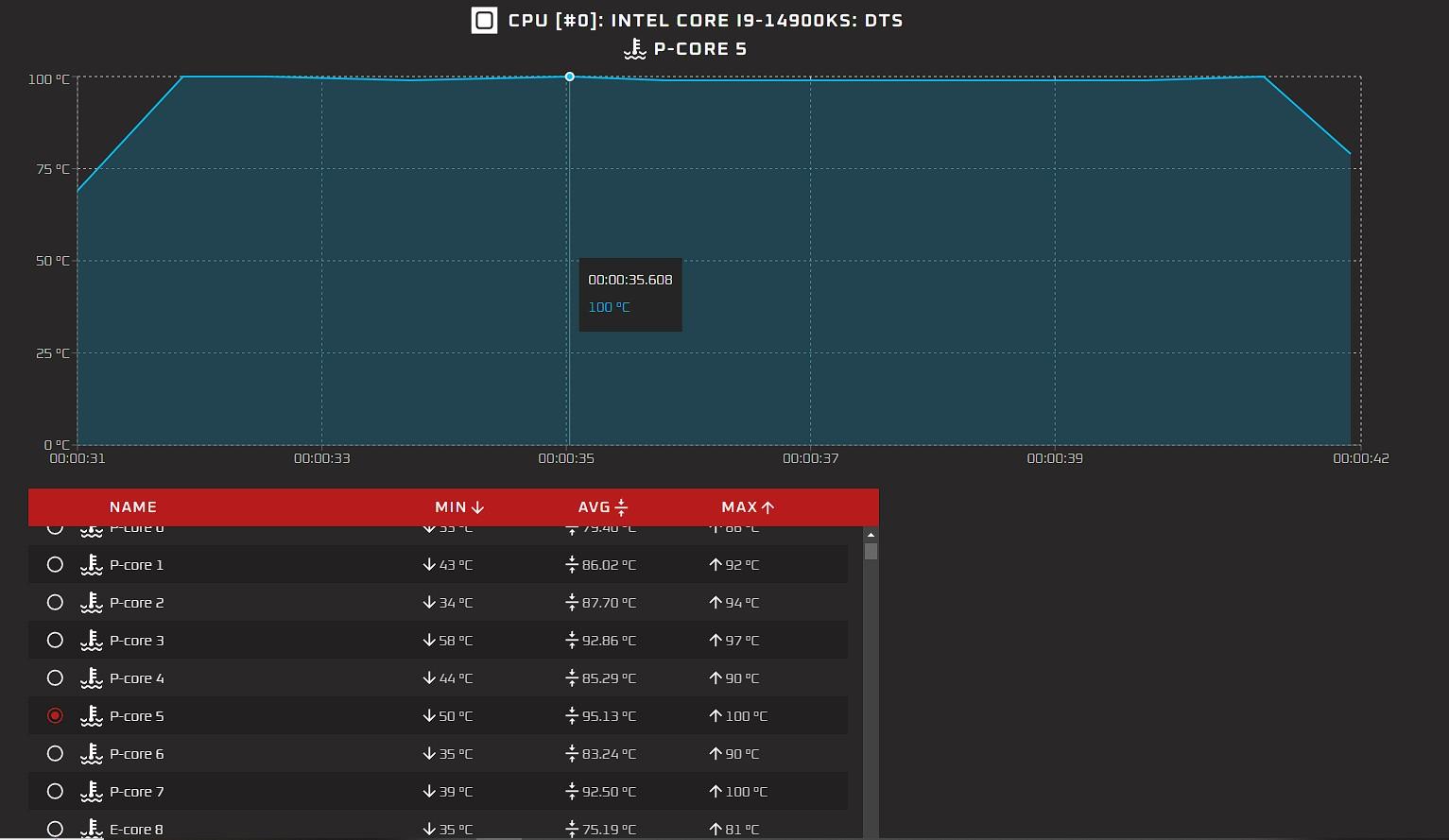Screen dimensions: 1449x840
Task: Select the P-core 2 radio button
Action: [55, 602]
